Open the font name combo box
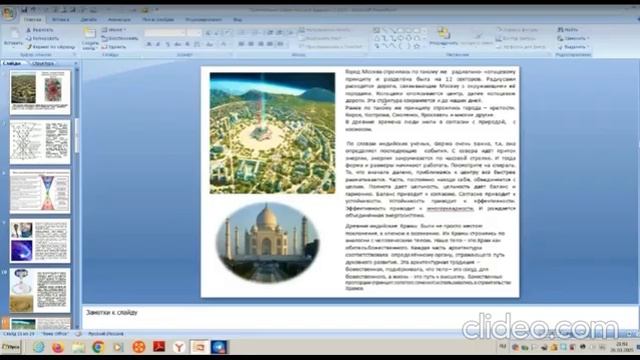This screenshot has width=640, height=360. pos(165,33)
